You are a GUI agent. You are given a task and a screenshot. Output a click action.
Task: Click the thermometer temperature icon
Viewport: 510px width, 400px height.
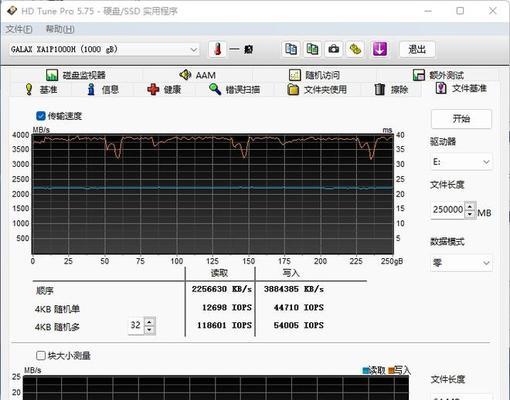coord(217,49)
